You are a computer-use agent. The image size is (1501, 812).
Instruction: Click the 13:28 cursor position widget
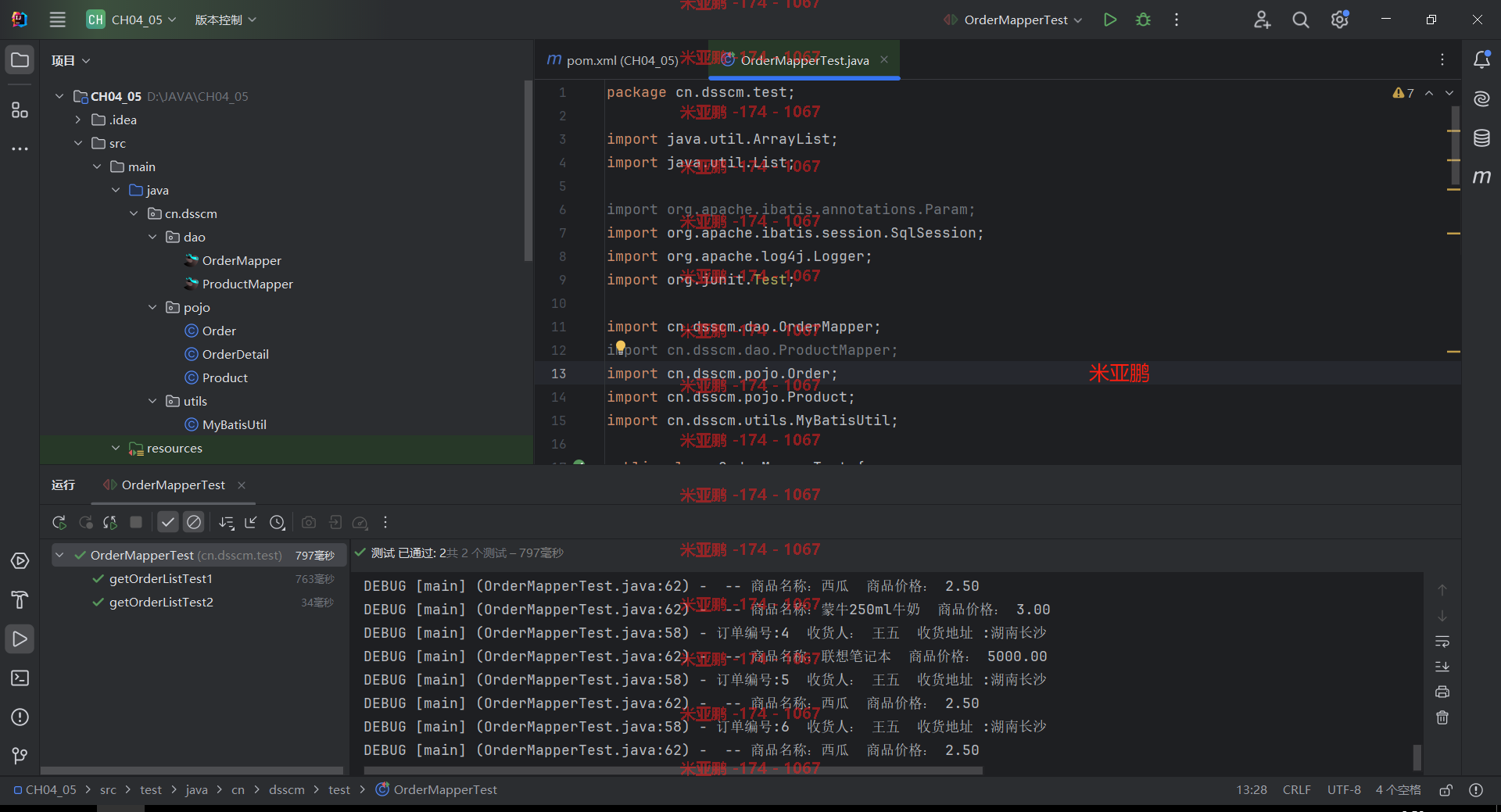(1252, 790)
